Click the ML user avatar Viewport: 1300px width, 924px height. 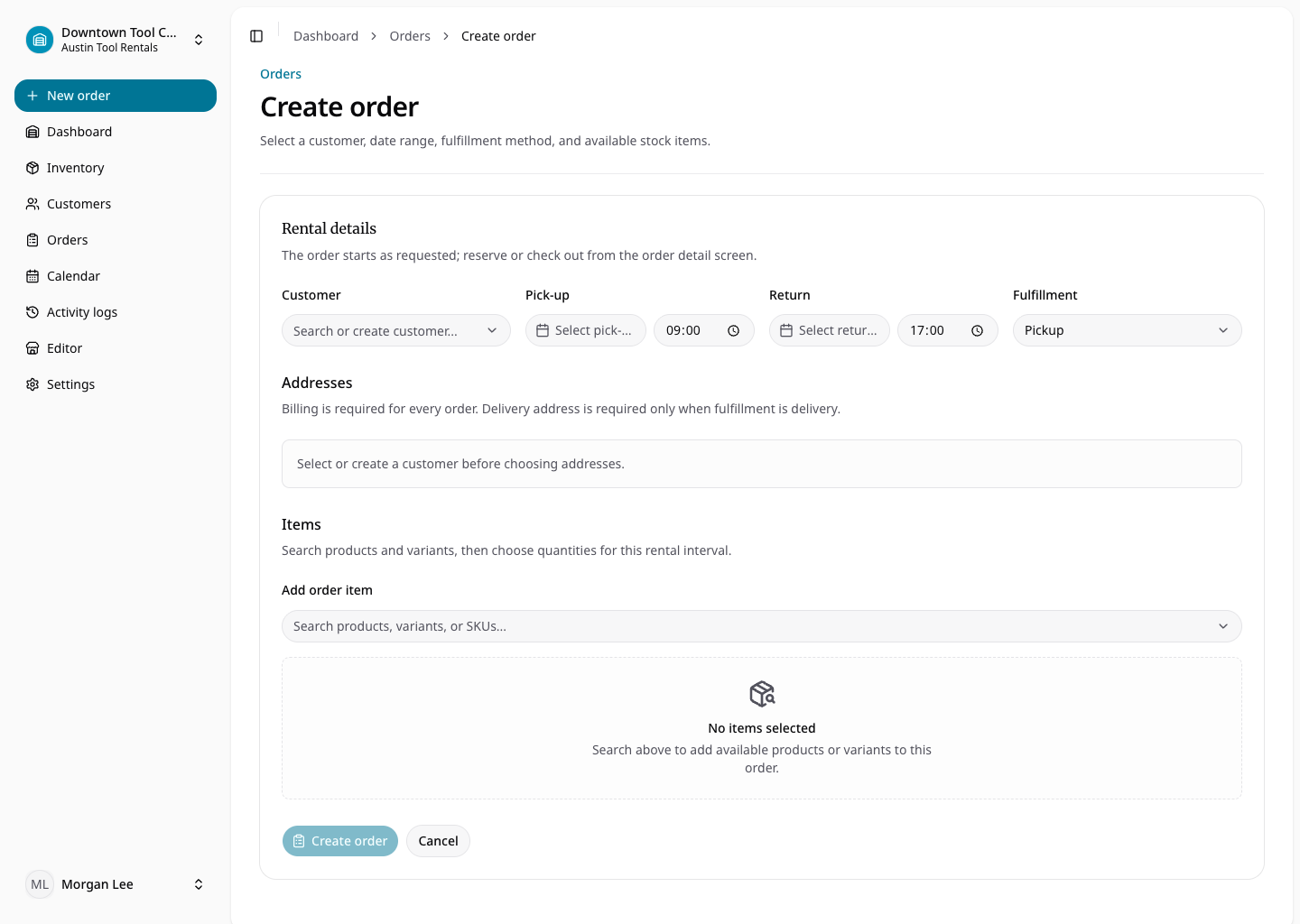(40, 884)
